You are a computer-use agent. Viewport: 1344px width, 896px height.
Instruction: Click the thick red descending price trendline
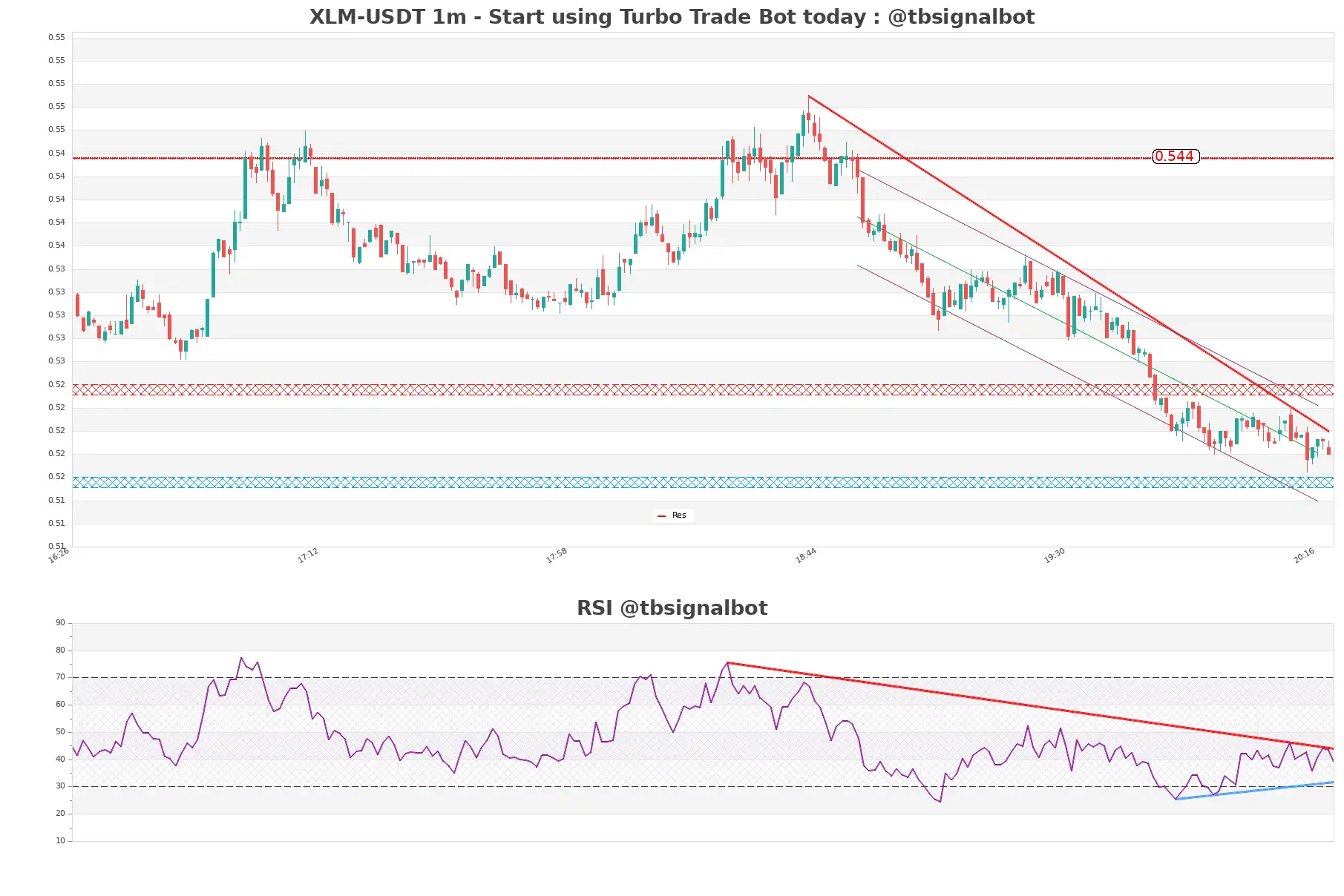[x=1069, y=263]
